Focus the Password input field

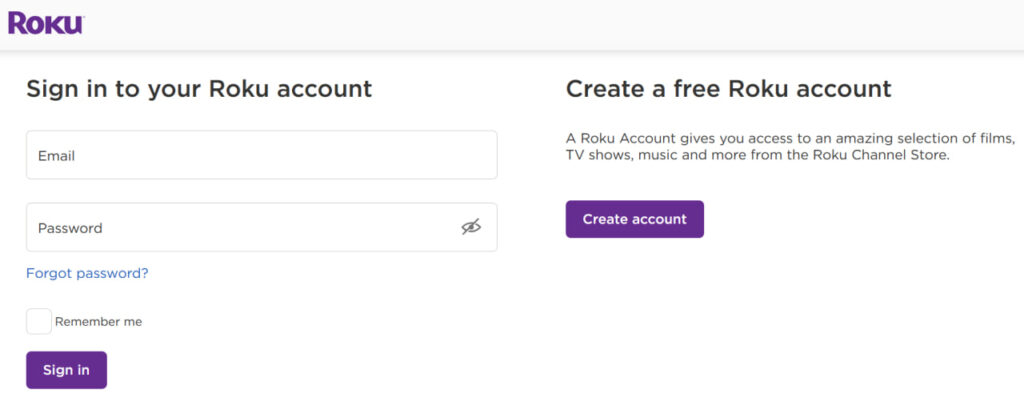[261, 227]
